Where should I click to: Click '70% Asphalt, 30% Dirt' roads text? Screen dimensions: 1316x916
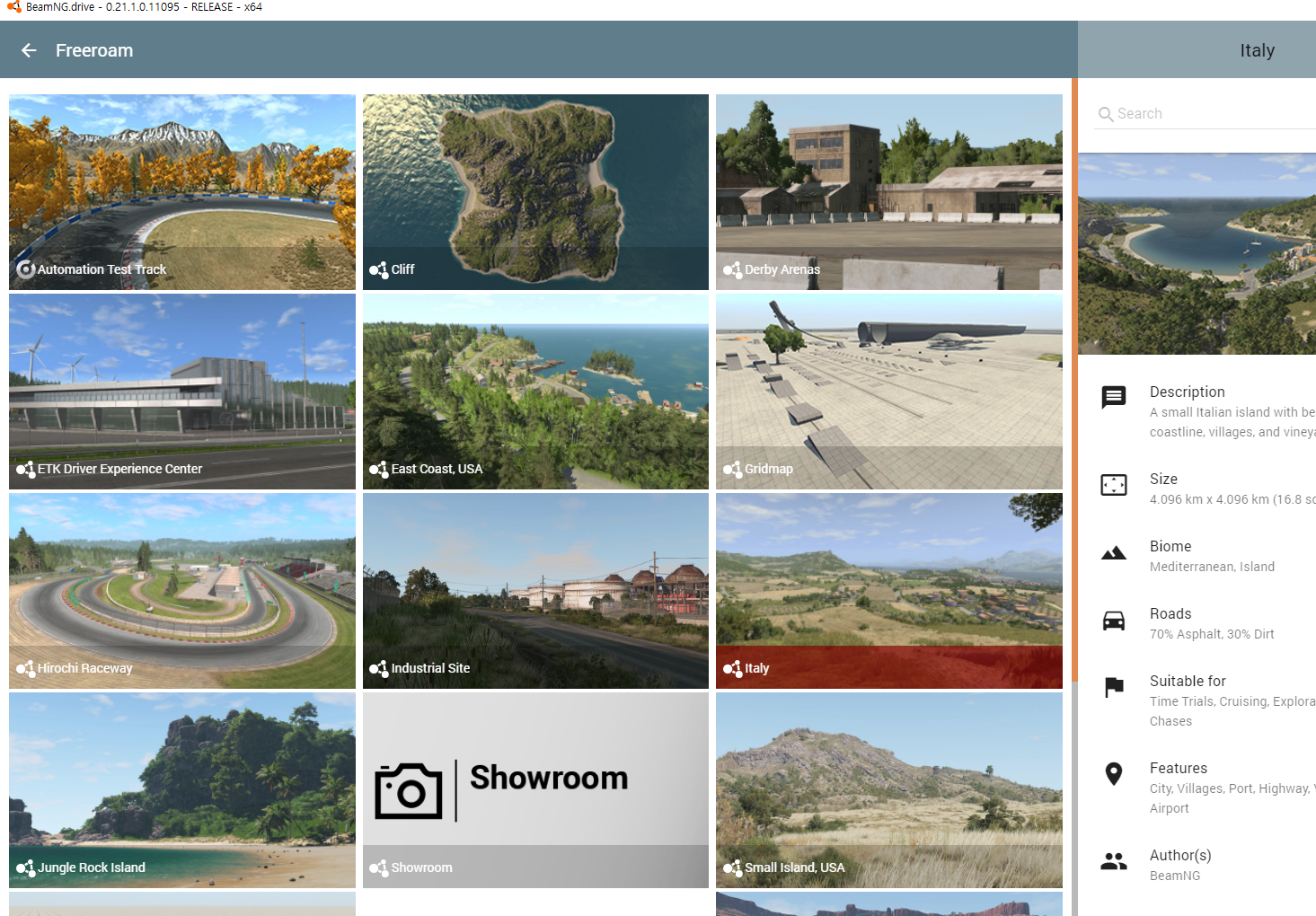(1212, 634)
